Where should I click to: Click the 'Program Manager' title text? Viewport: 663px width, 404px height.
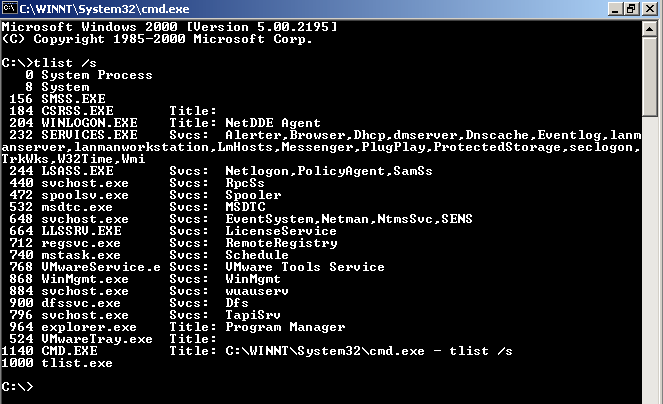[x=285, y=327]
